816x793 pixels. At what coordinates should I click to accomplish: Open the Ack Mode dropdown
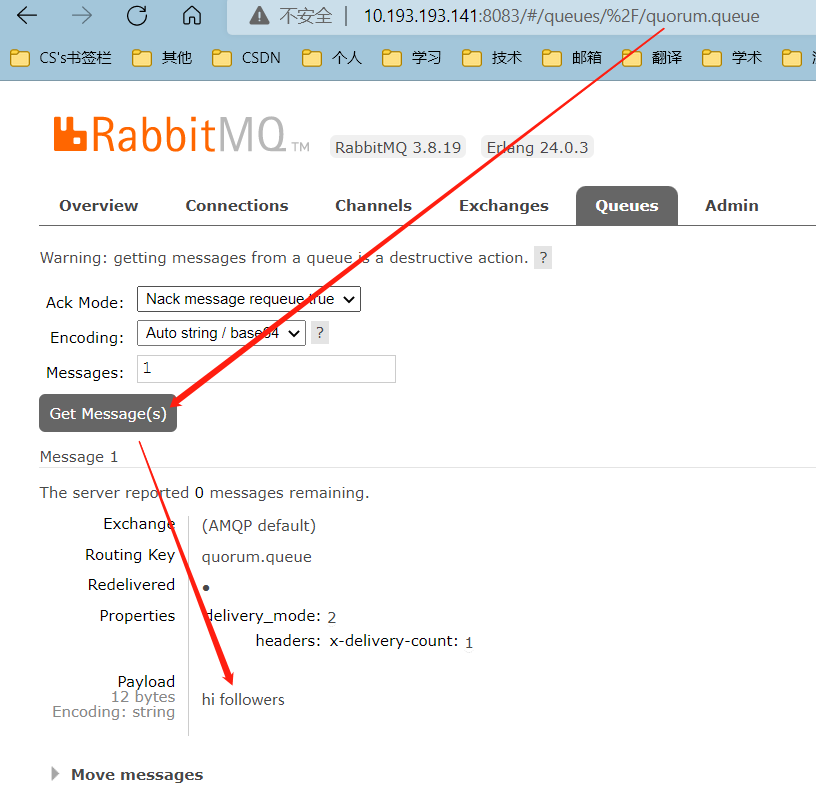(x=249, y=299)
